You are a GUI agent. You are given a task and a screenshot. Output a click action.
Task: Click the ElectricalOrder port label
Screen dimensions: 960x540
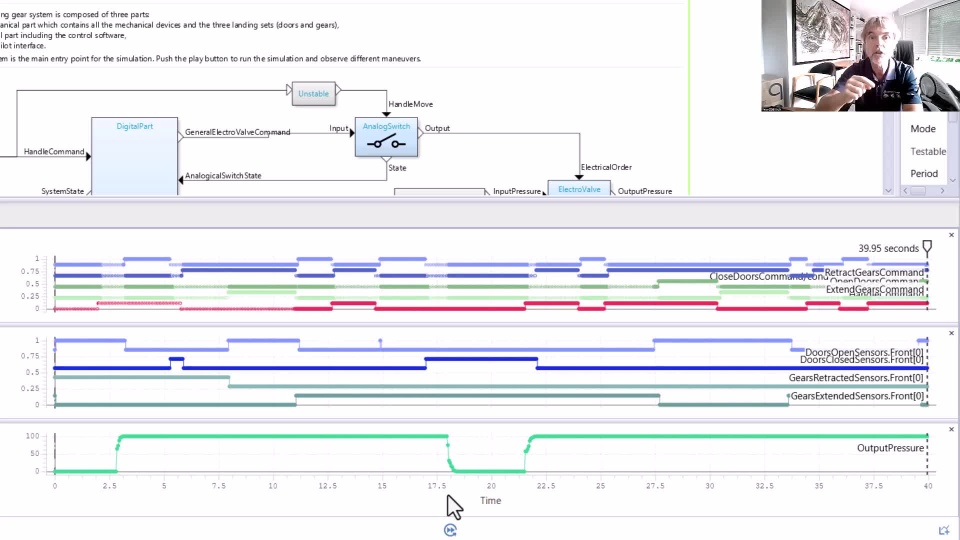pyautogui.click(x=606, y=167)
